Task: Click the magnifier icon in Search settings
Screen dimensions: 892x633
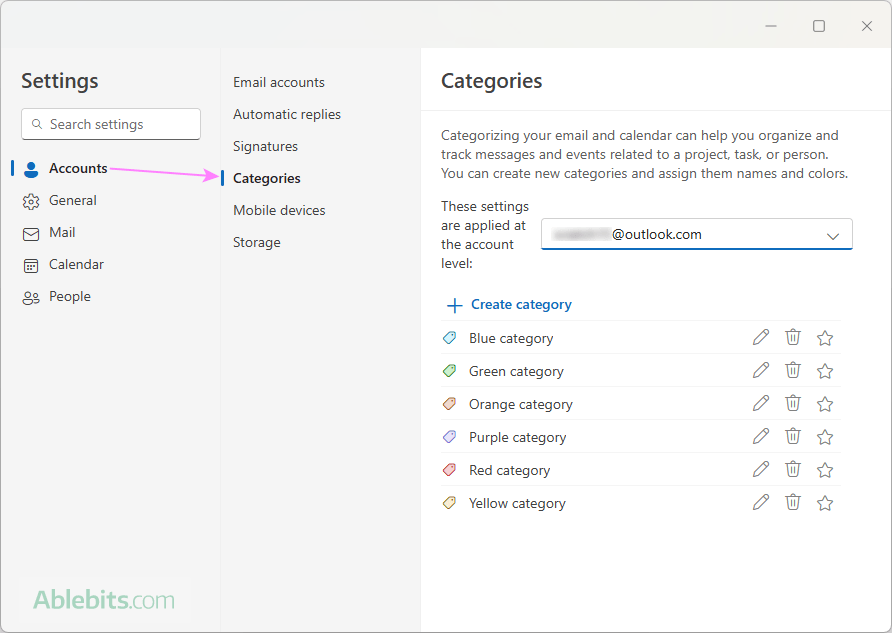Action: 37,124
